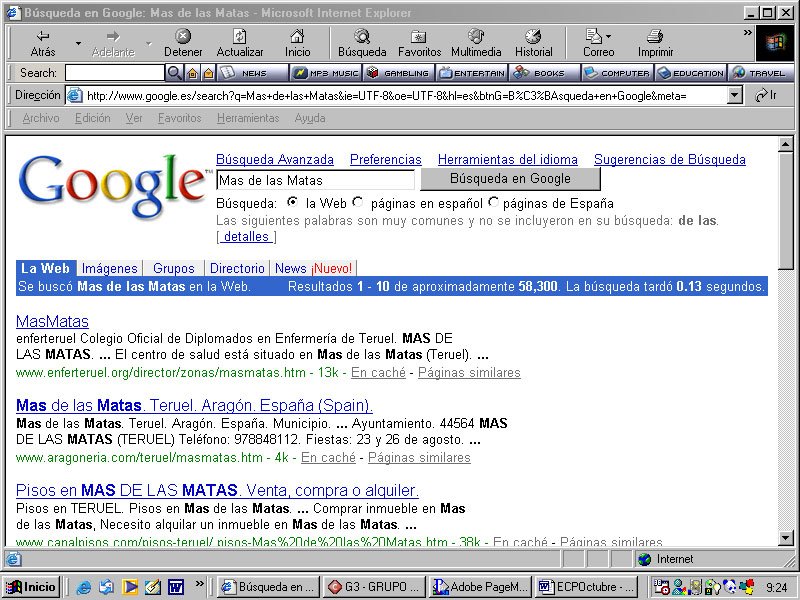Switch to the Imágenes tab
Image resolution: width=800 pixels, height=600 pixels.
pos(109,268)
